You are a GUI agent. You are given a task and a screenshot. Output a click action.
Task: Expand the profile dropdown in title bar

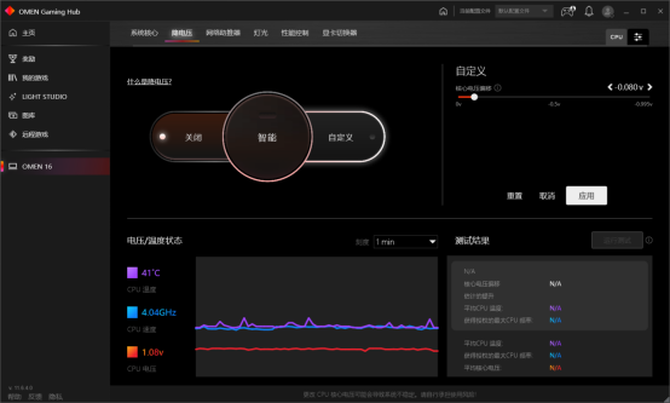tap(524, 11)
